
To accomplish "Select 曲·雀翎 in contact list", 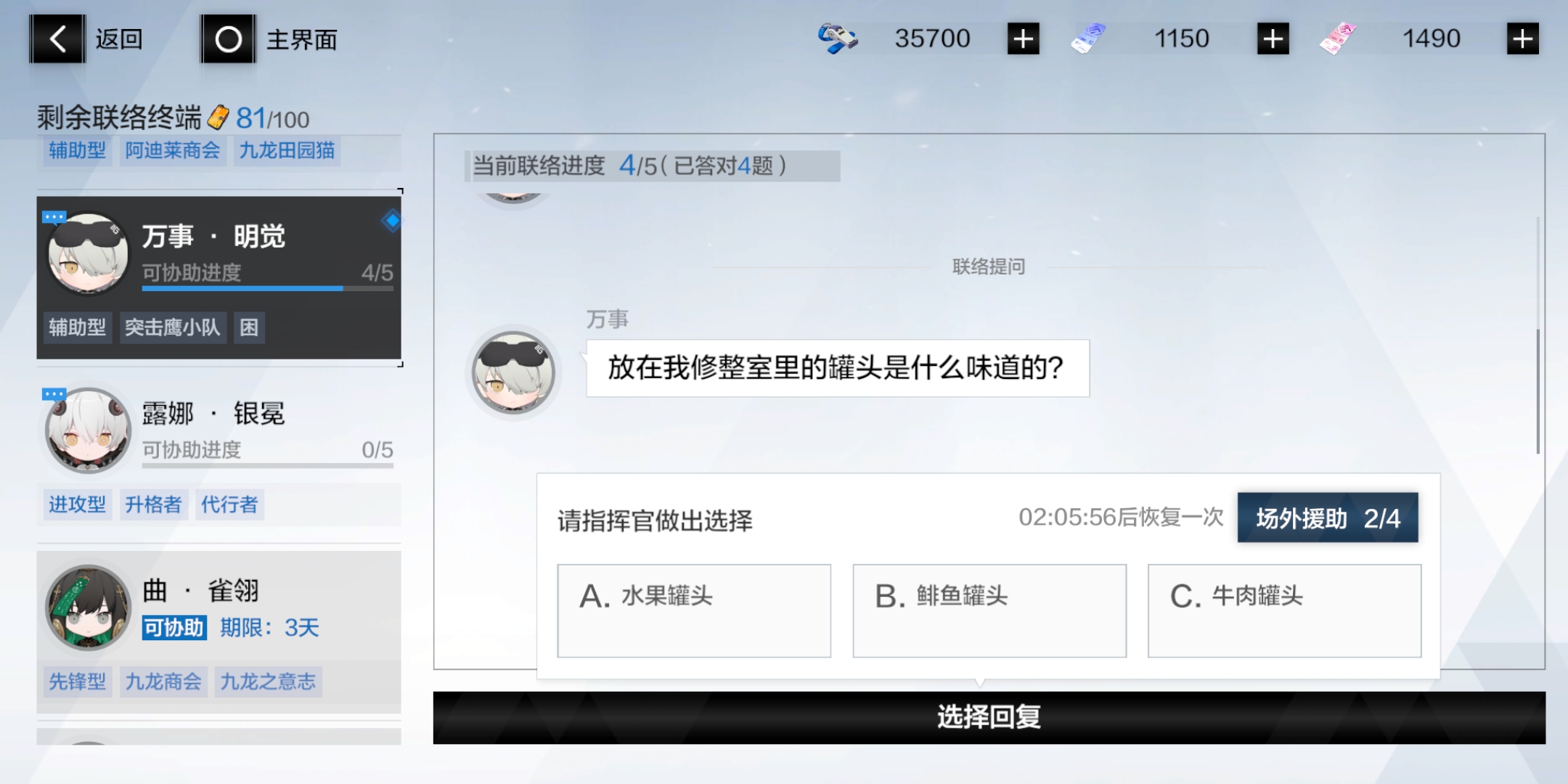I will coord(219,632).
